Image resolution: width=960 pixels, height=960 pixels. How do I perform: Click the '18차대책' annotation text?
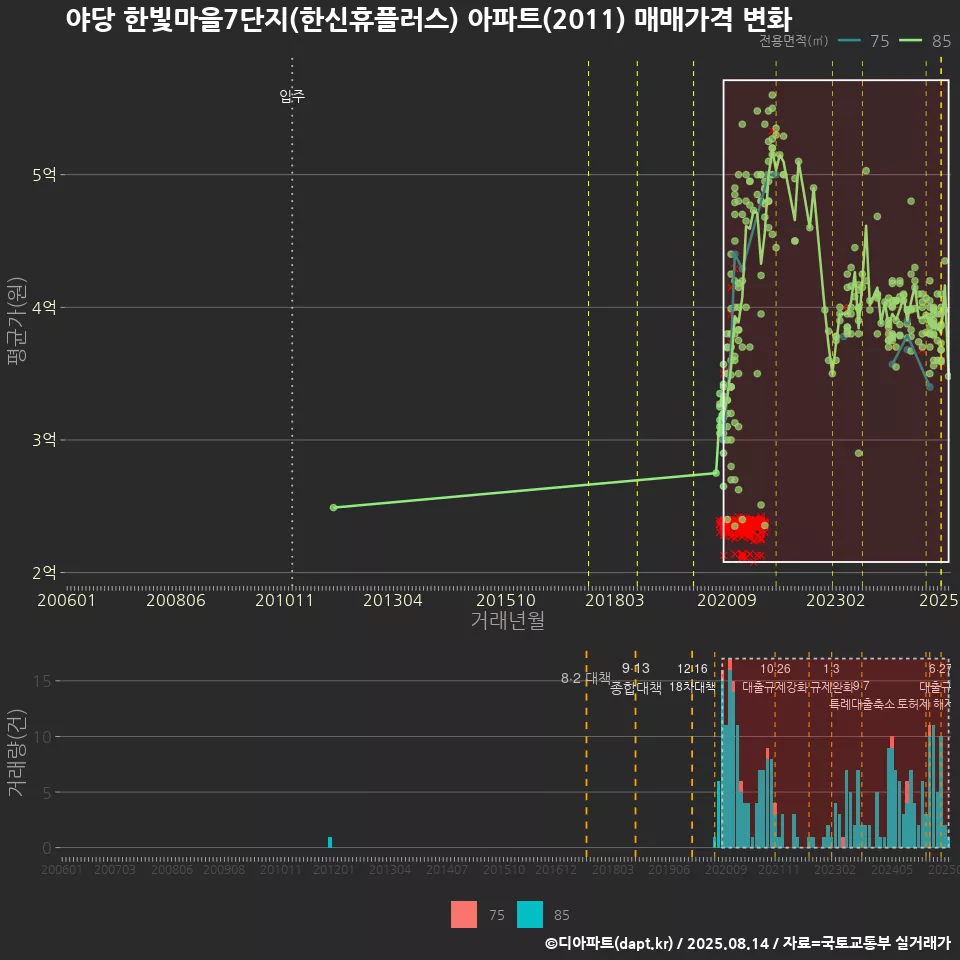[692, 687]
